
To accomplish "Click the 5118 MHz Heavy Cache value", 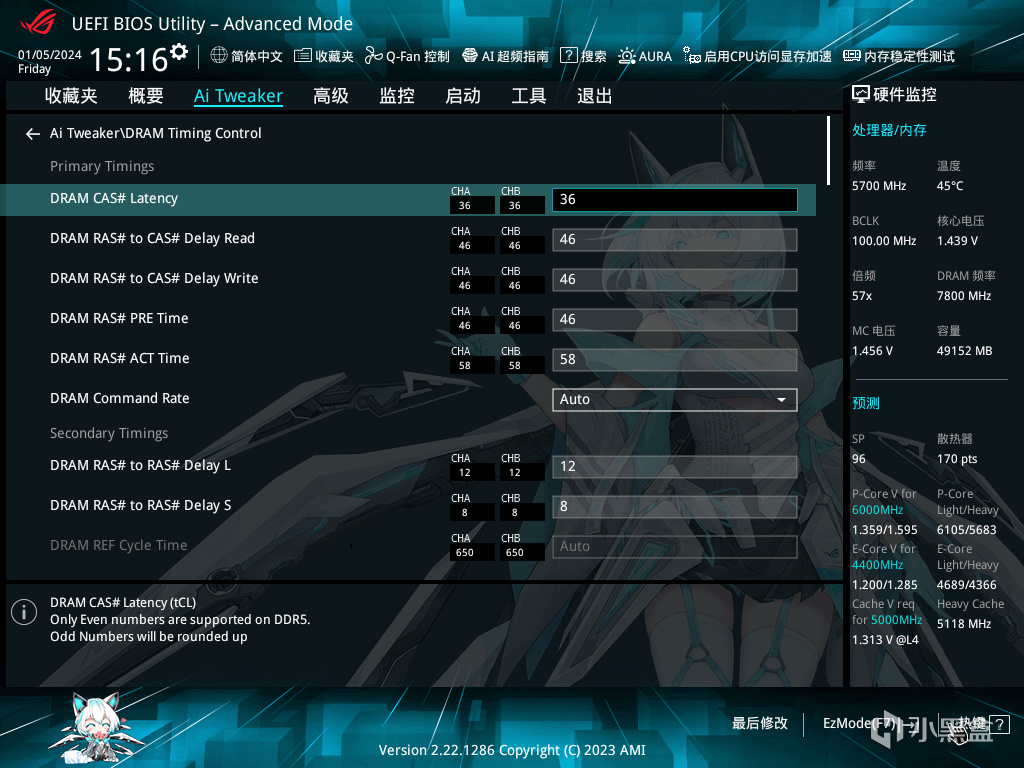I will coord(964,624).
